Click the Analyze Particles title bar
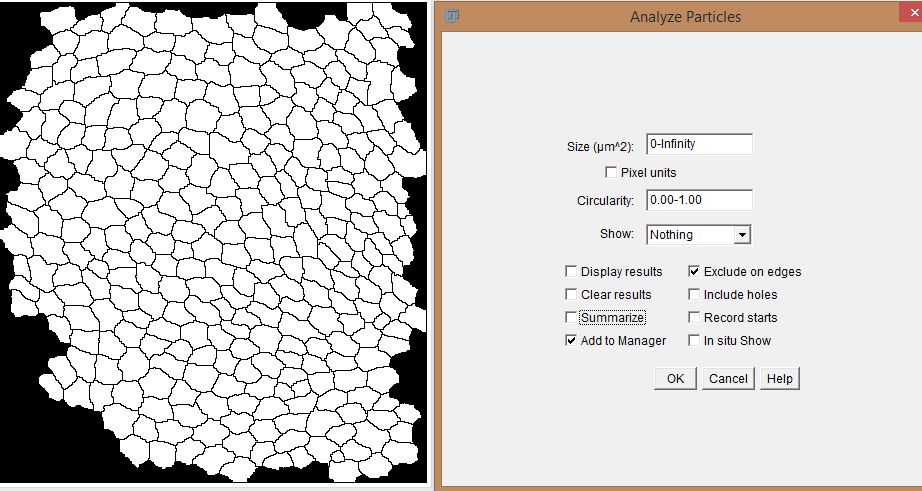The width and height of the screenshot is (922, 491). (x=685, y=17)
